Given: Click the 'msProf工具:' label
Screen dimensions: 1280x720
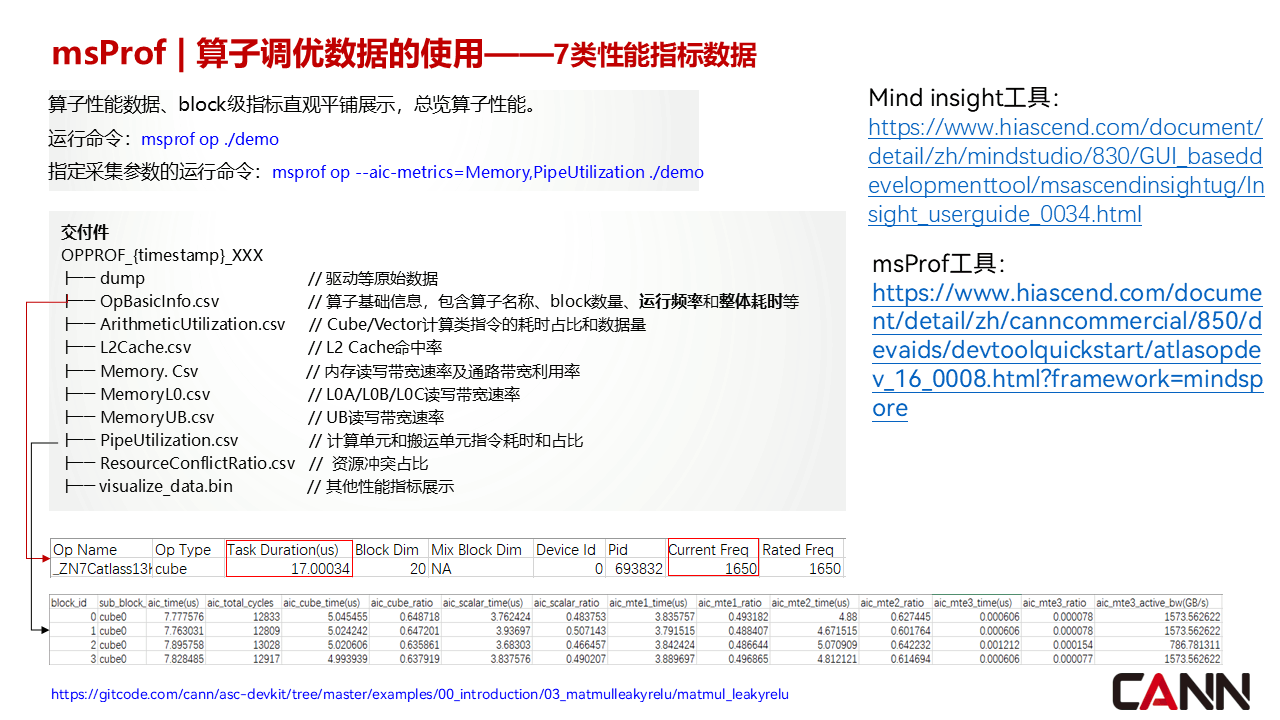Looking at the screenshot, I should pyautogui.click(x=937, y=263).
